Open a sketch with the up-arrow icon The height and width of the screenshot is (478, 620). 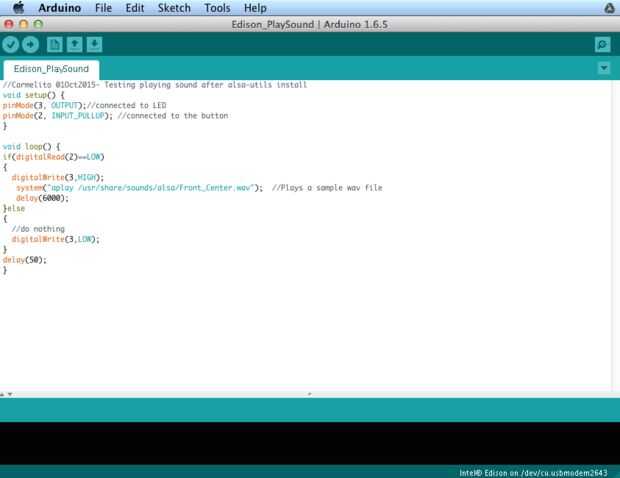coord(74,44)
